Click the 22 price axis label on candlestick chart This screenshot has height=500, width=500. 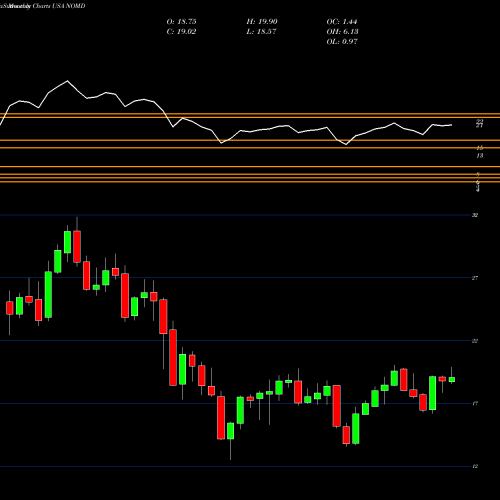[x=475, y=341]
